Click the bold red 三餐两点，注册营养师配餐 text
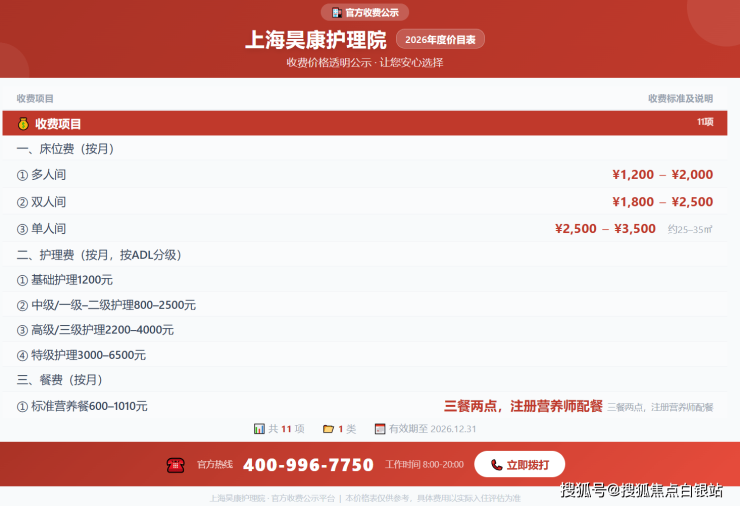The width and height of the screenshot is (740, 506). click(523, 406)
